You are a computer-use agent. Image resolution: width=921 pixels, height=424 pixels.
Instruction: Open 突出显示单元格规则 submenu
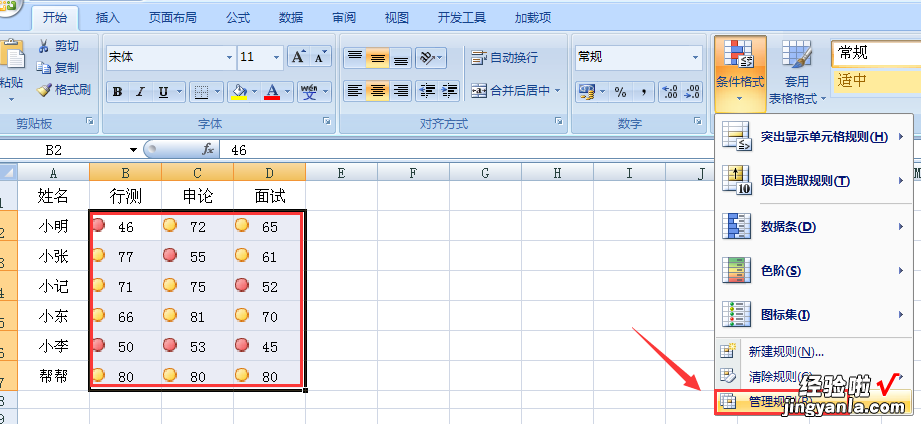pos(814,137)
